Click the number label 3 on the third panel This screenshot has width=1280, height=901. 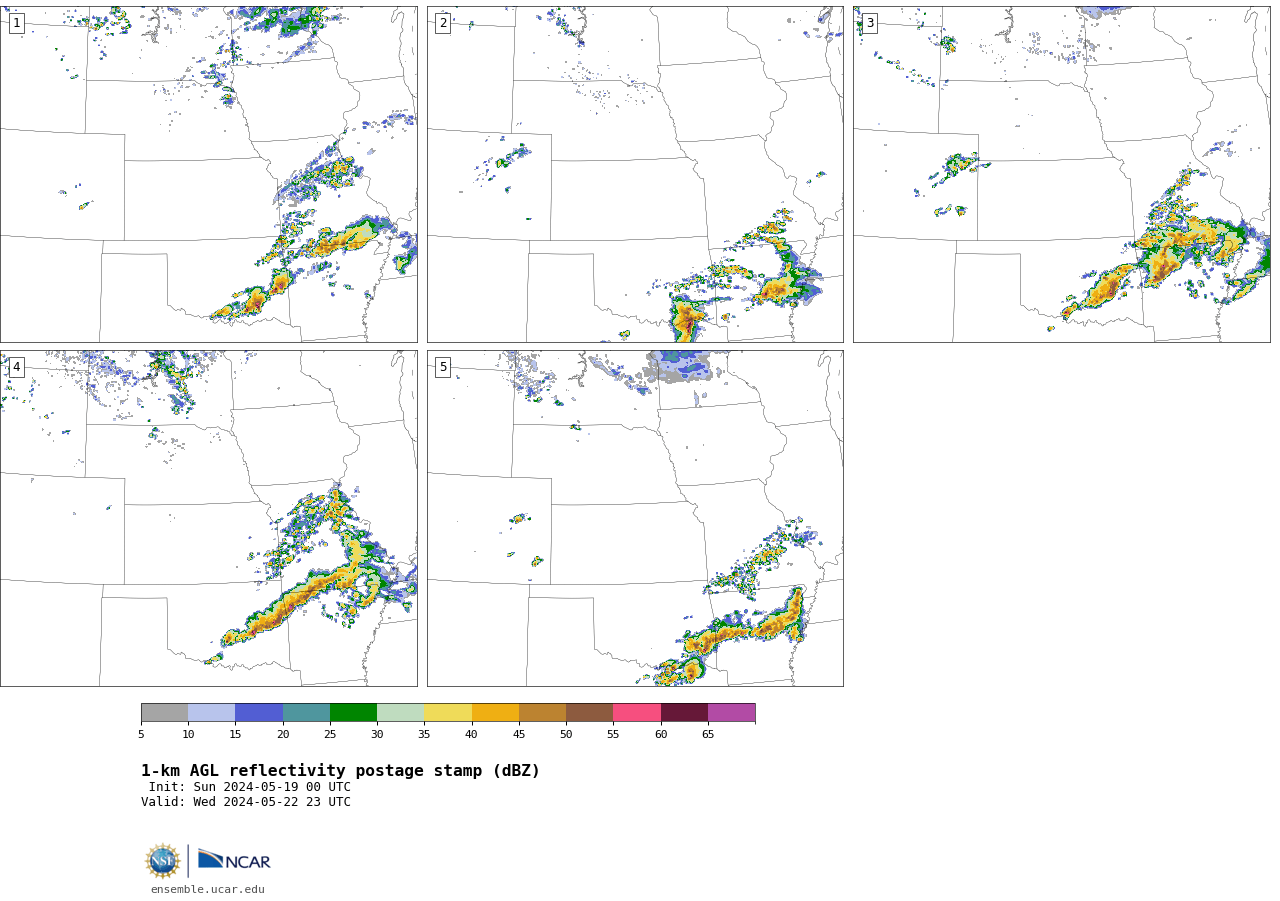[869, 23]
